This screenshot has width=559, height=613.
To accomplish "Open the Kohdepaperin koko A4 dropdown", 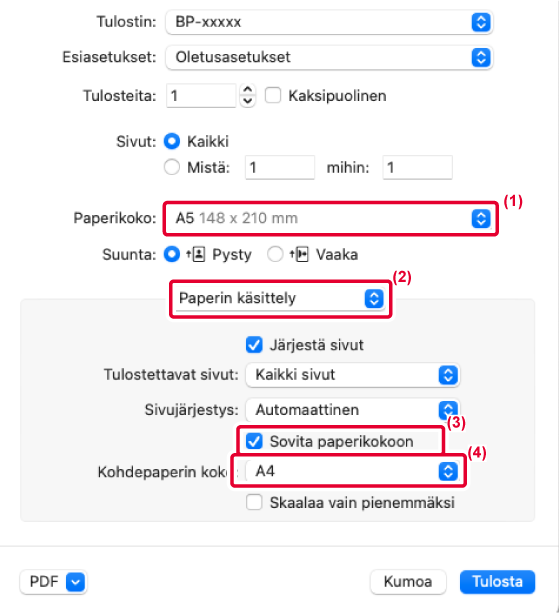I will (352, 471).
